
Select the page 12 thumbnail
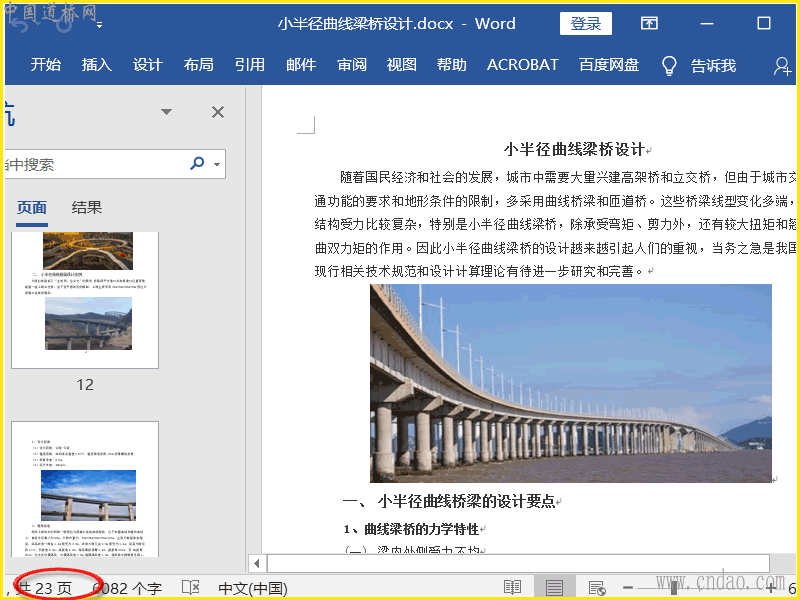(85, 300)
